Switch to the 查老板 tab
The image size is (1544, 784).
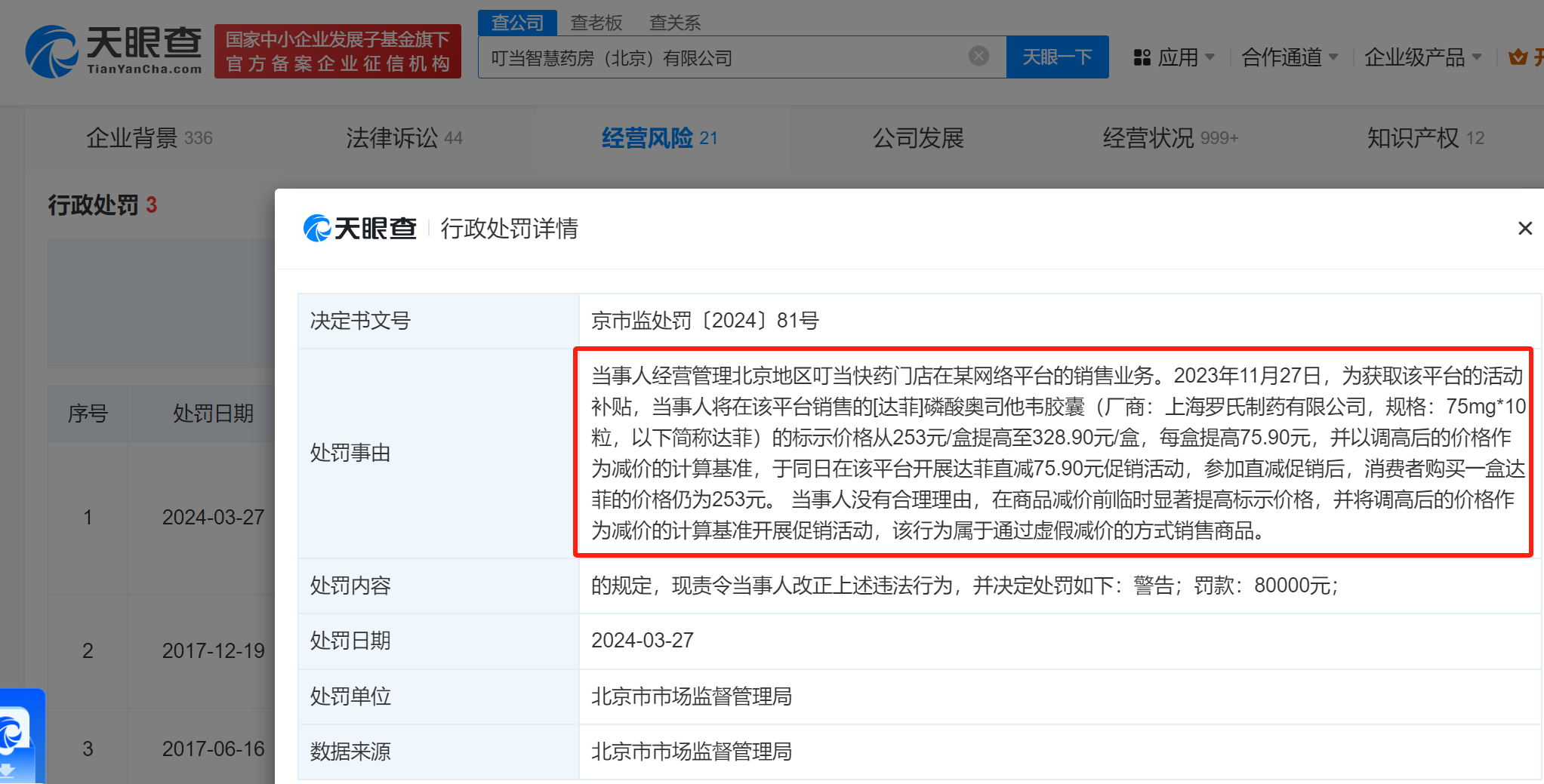point(596,23)
